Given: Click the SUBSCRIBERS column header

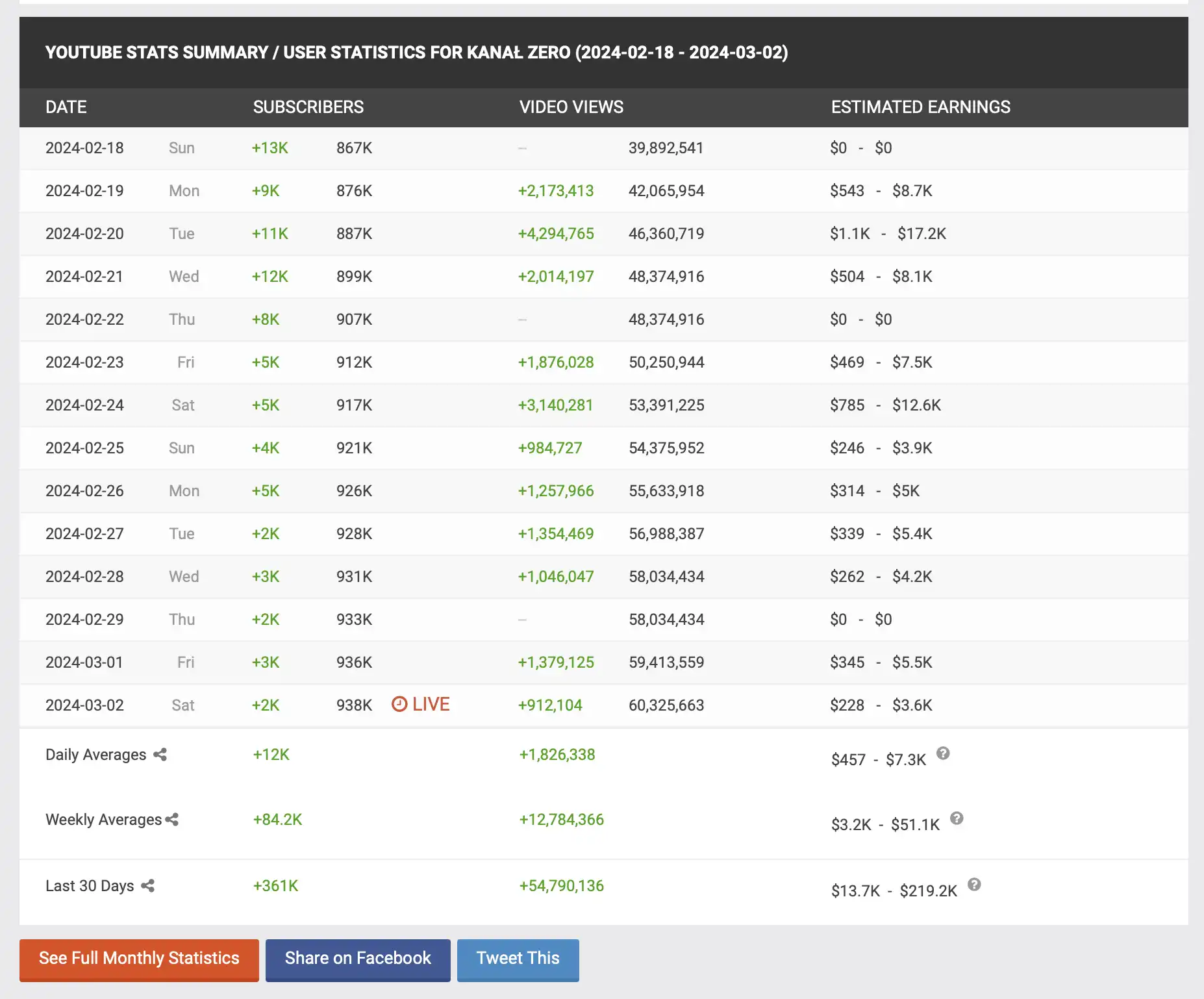Looking at the screenshot, I should (x=308, y=107).
